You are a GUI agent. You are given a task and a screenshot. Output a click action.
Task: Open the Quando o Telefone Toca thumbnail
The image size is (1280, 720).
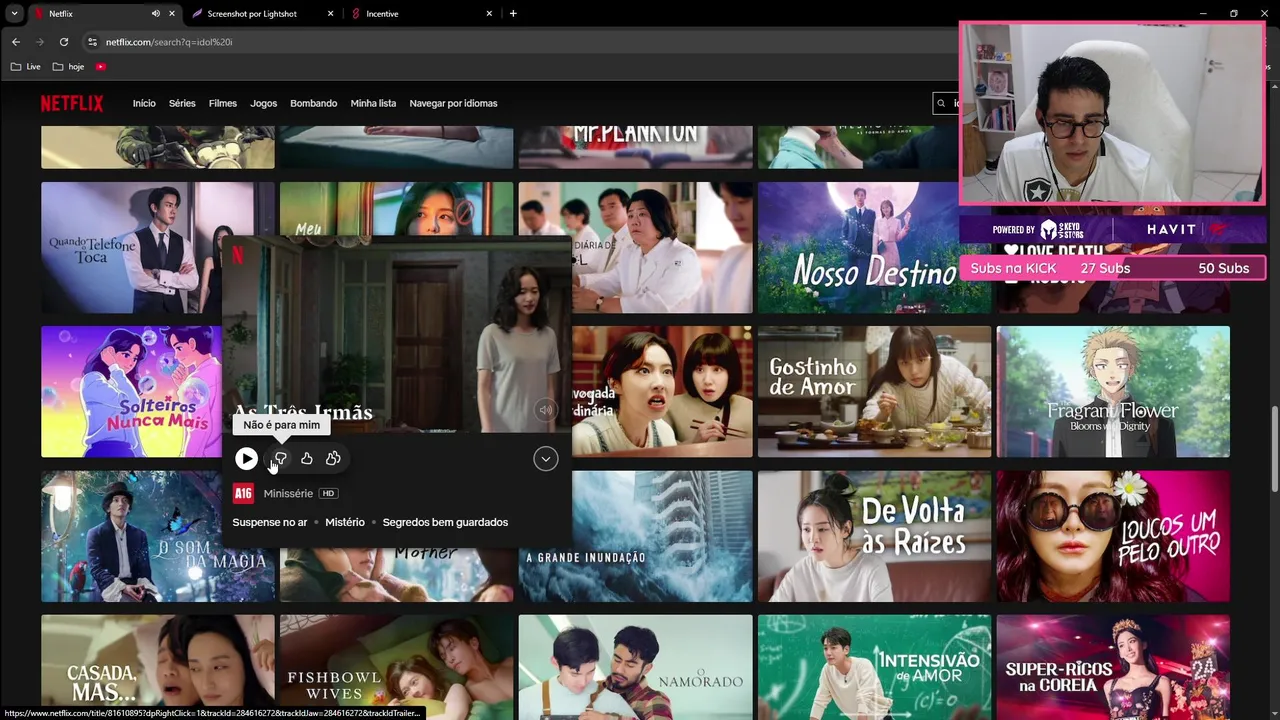[130, 247]
